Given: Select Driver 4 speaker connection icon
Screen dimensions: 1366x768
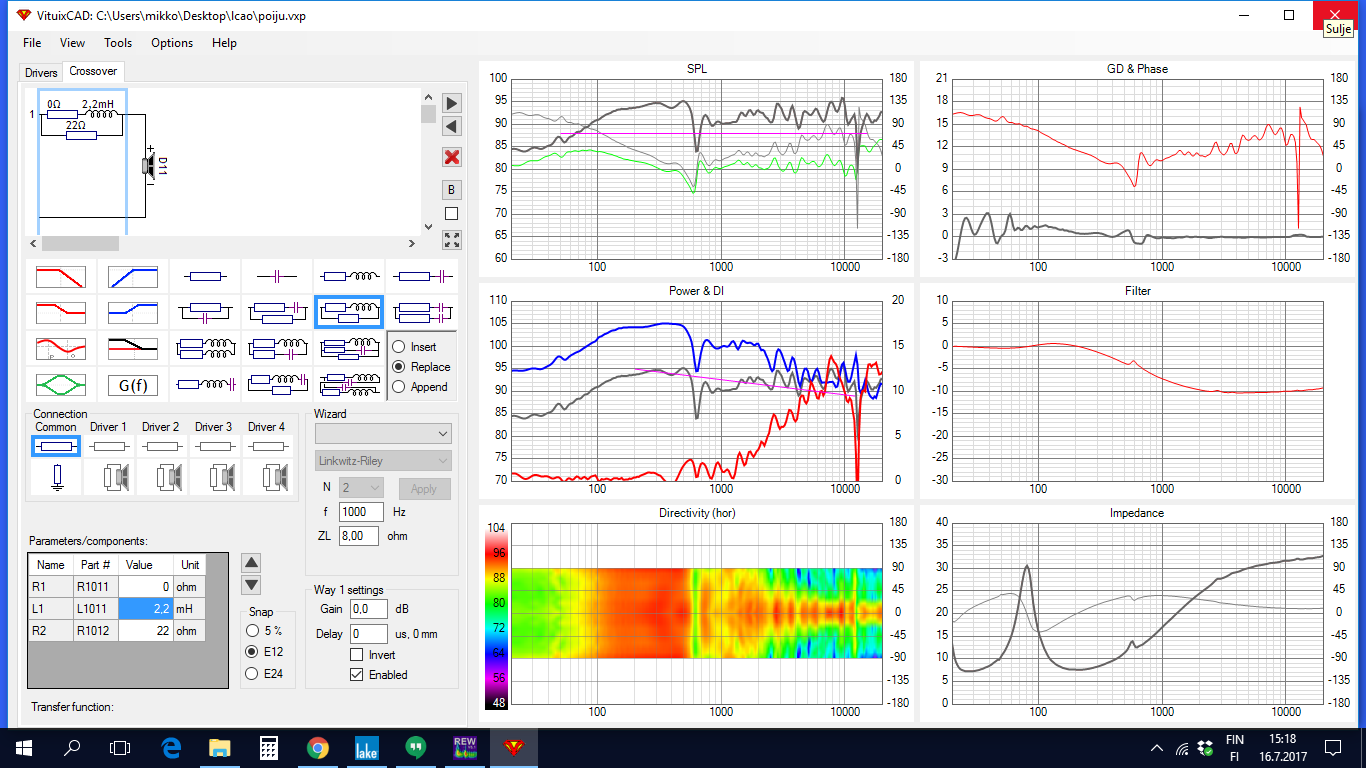Looking at the screenshot, I should (x=267, y=478).
